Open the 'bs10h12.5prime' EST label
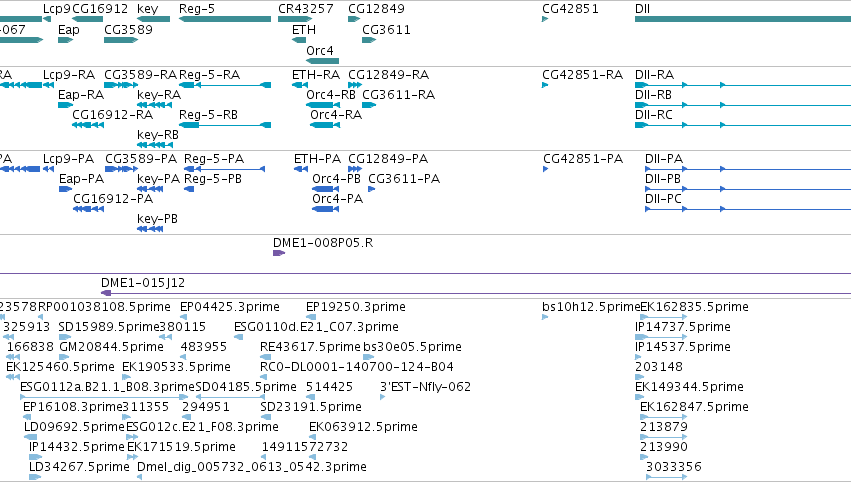 tap(591, 307)
